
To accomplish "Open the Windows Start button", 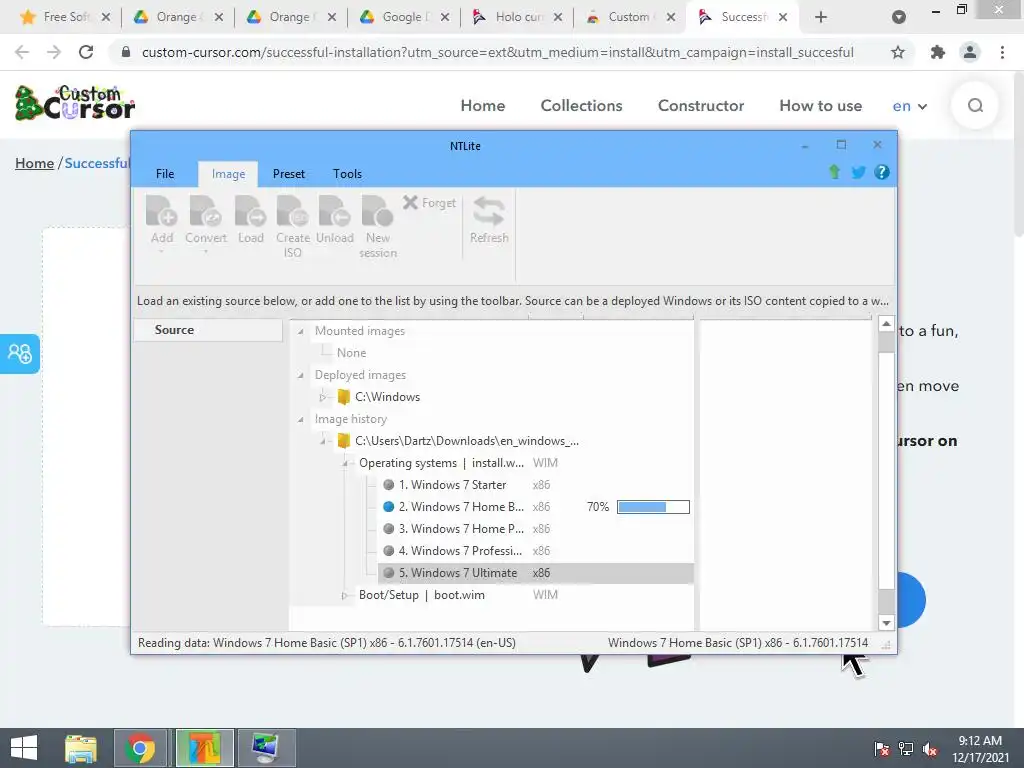I will [24, 748].
